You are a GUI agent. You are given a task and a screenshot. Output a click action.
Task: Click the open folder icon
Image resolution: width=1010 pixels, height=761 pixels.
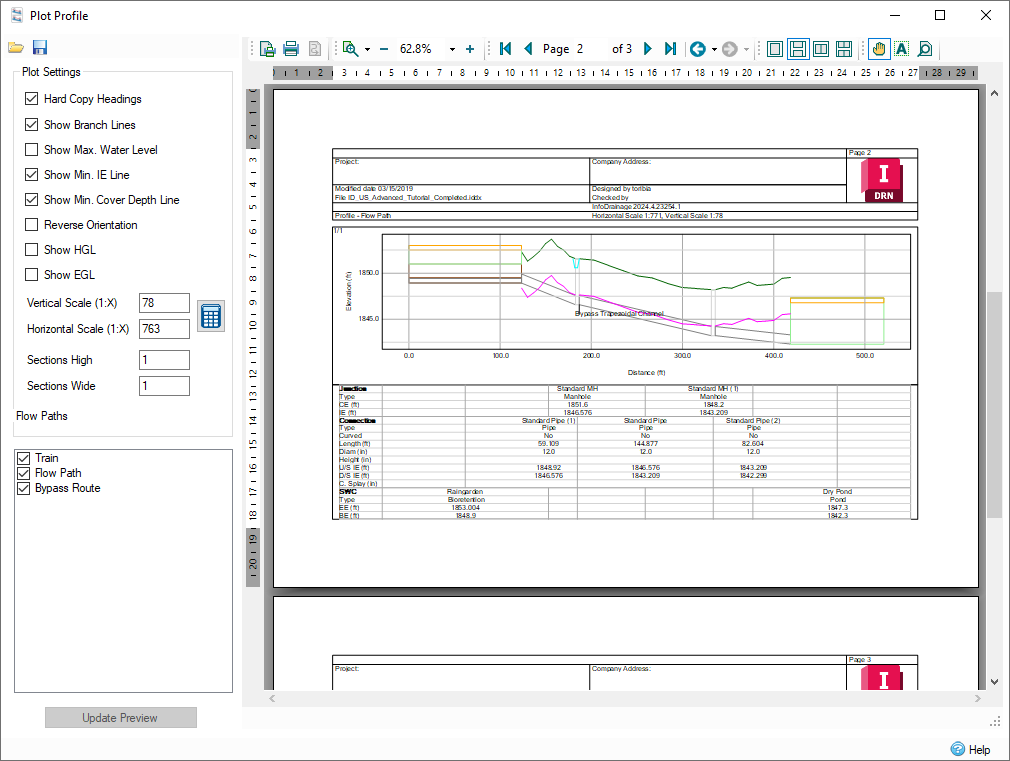pyautogui.click(x=16, y=48)
